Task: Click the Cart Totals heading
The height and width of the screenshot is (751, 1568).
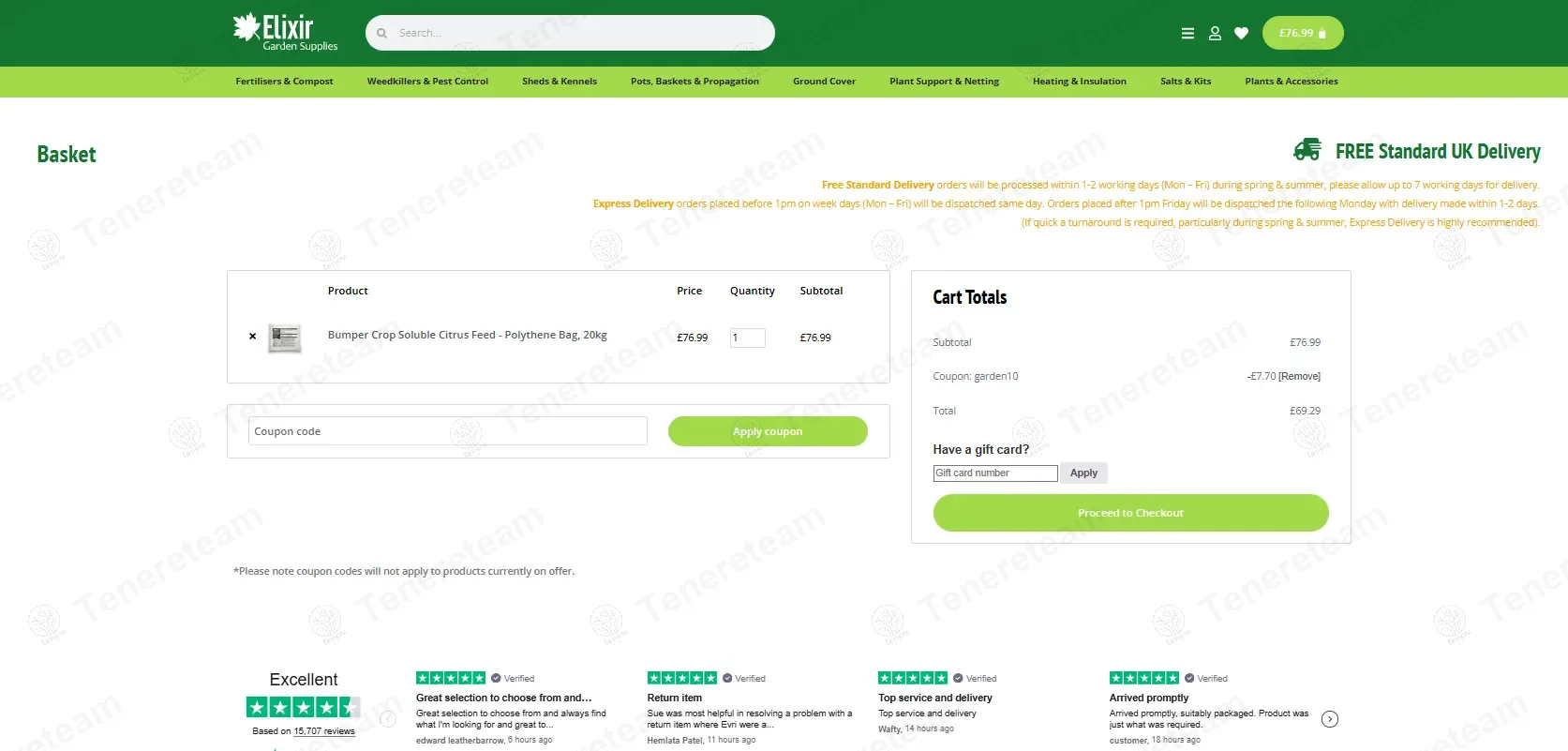Action: tap(970, 297)
